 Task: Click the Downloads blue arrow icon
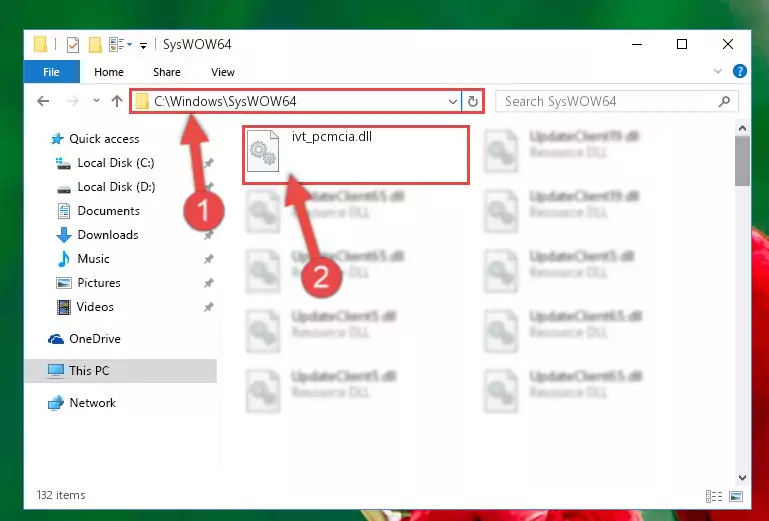(64, 235)
